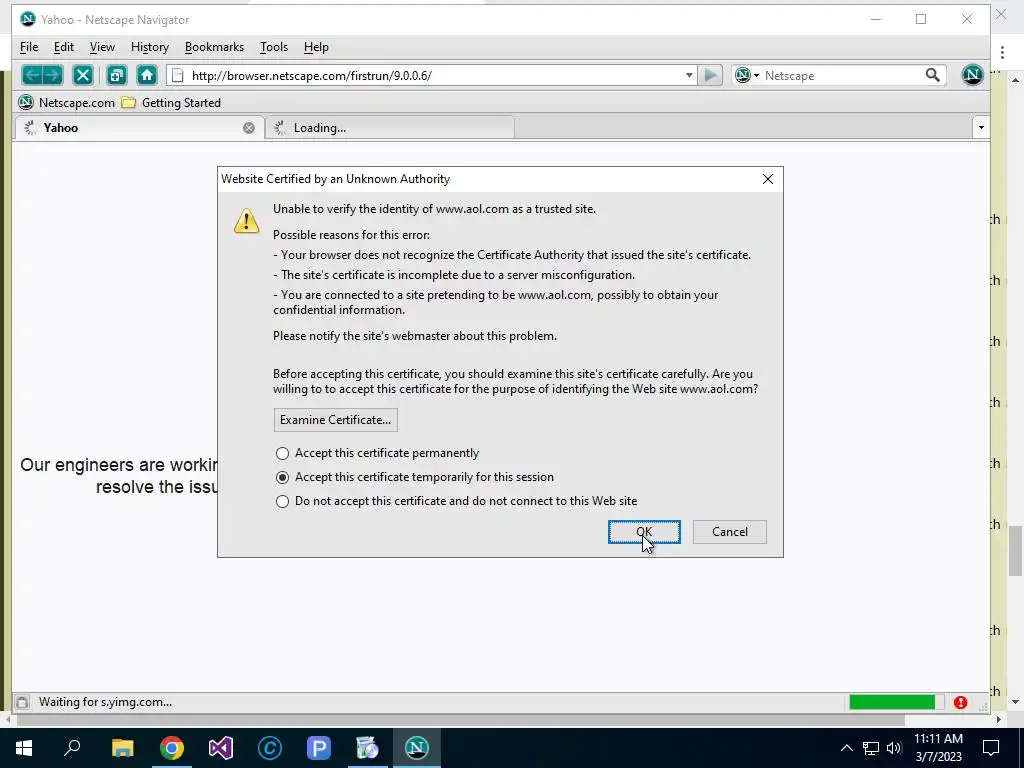1024x768 pixels.
Task: Open the File menu
Action: tap(29, 47)
